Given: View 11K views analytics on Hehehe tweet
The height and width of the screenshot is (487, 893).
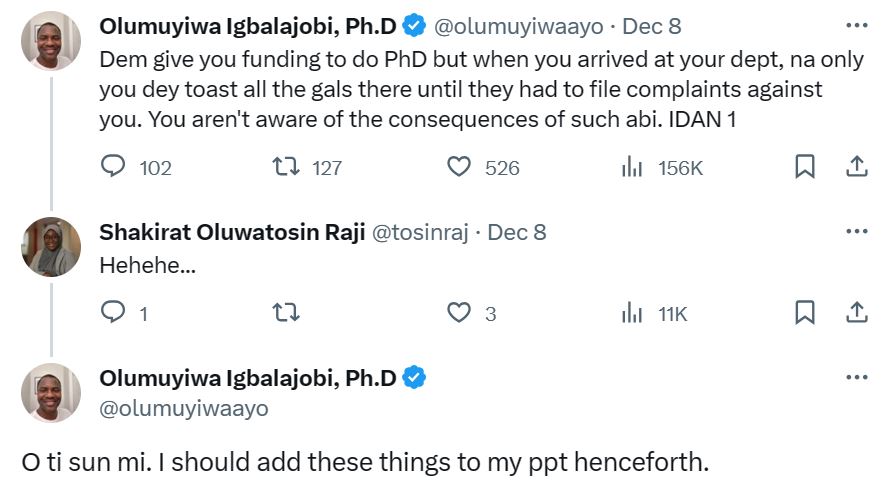Looking at the screenshot, I should [x=632, y=314].
